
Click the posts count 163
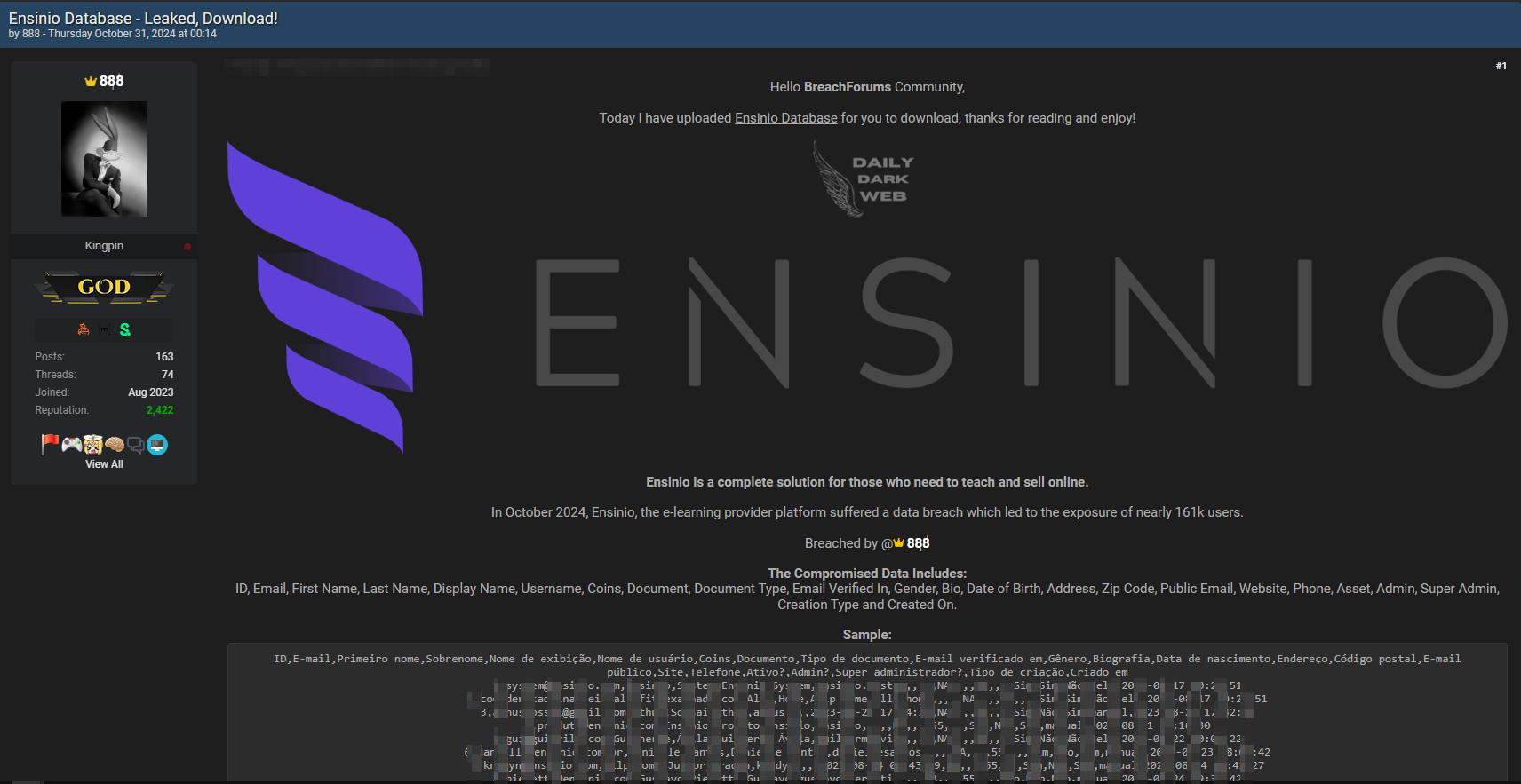[164, 357]
